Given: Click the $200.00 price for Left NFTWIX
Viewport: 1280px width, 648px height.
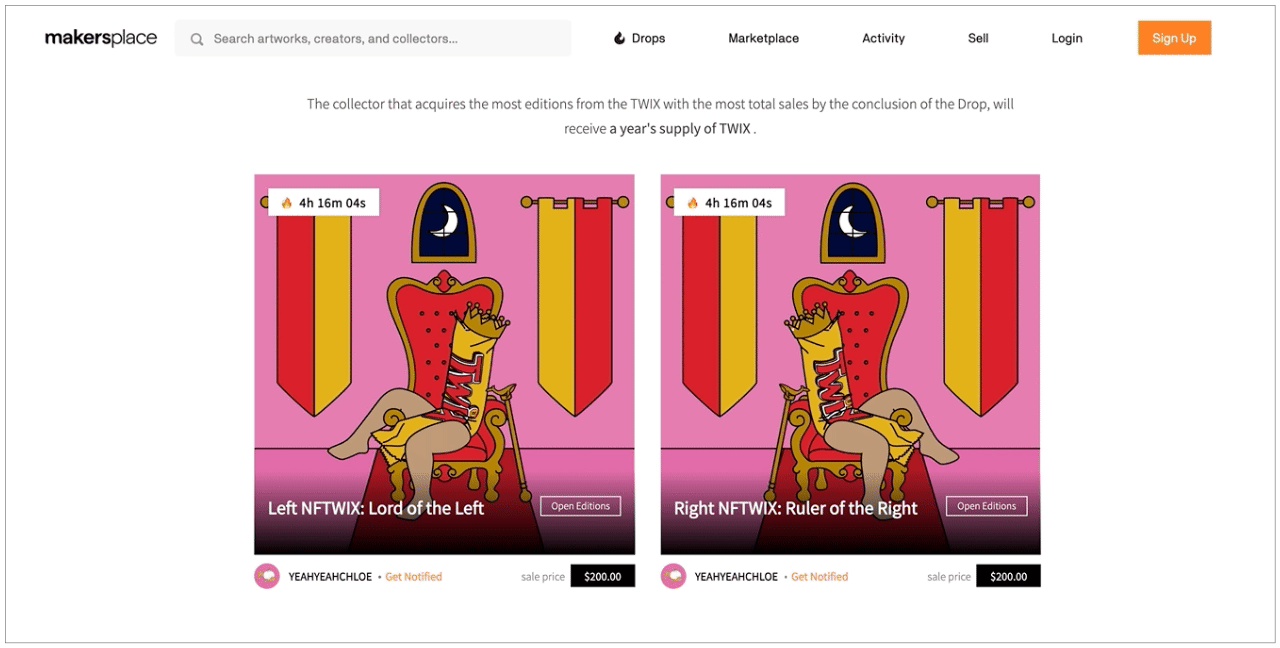Looking at the screenshot, I should point(603,576).
